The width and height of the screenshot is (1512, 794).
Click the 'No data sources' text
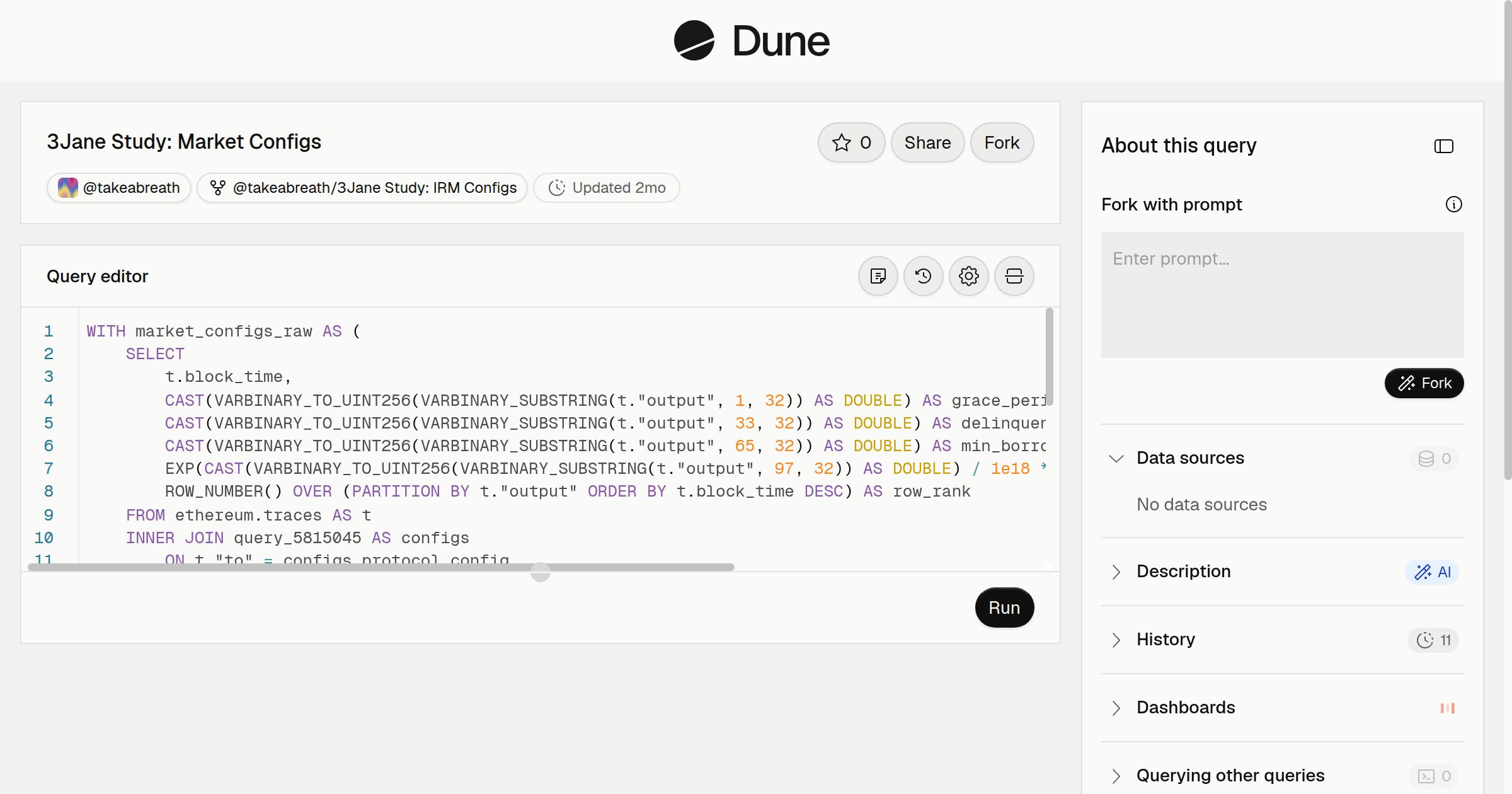pyautogui.click(x=1201, y=504)
